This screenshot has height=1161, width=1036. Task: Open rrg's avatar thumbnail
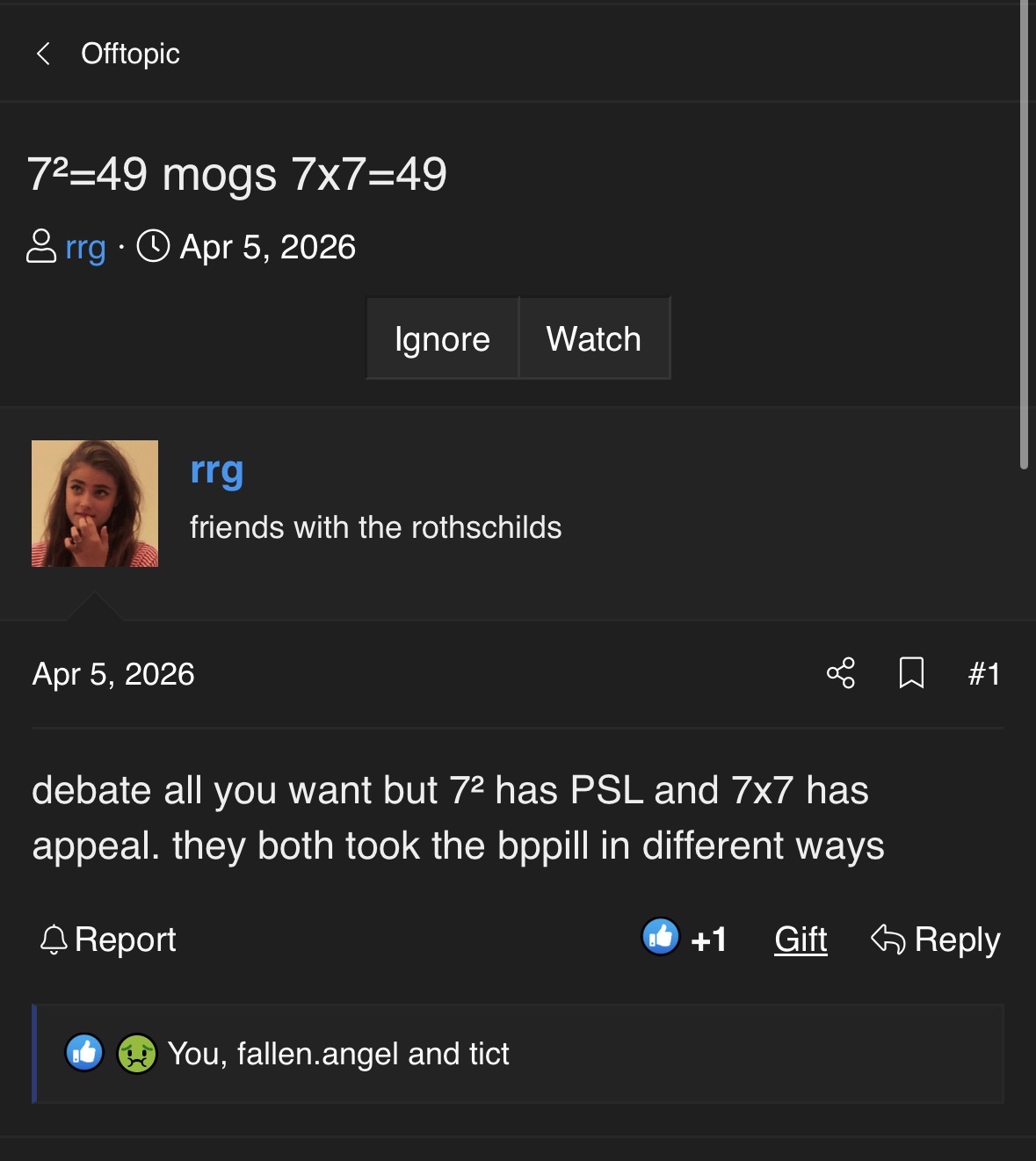pos(95,504)
